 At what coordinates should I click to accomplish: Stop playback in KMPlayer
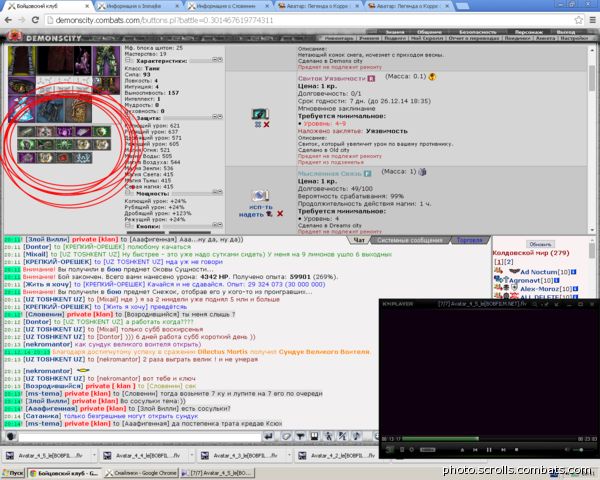516,450
